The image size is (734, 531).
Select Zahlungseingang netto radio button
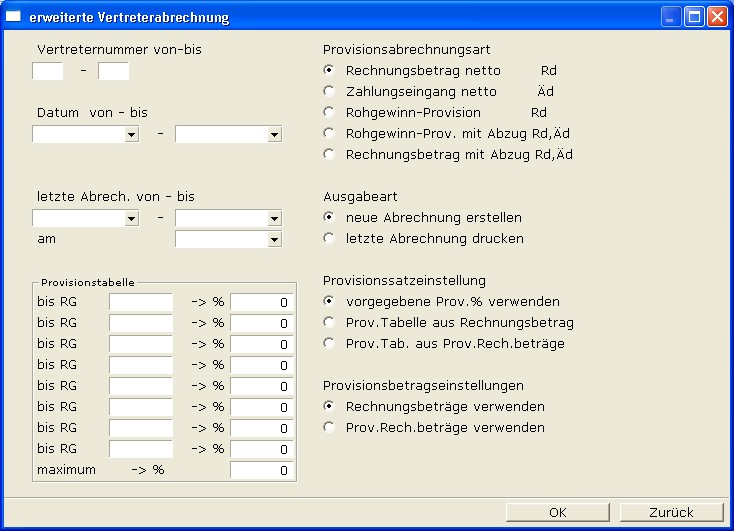[330, 92]
